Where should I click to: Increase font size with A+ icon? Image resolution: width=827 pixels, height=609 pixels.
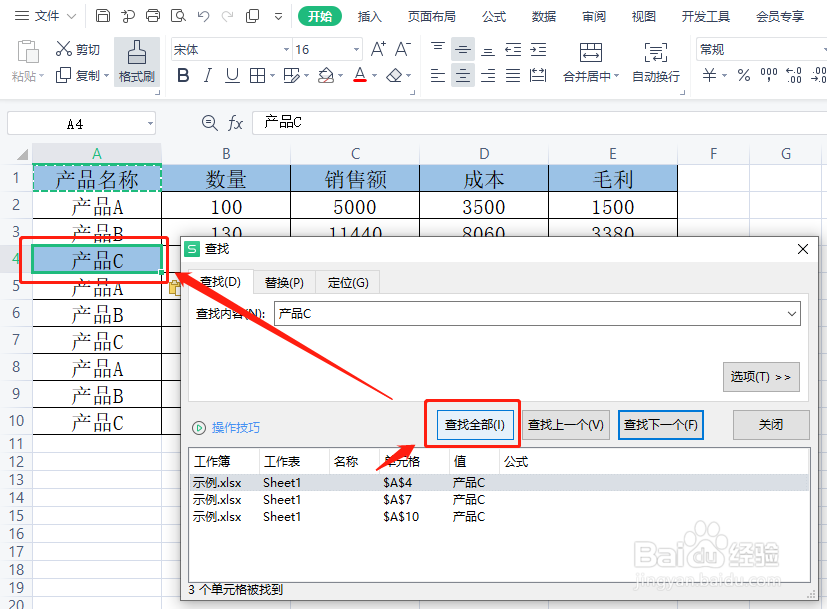pos(377,46)
